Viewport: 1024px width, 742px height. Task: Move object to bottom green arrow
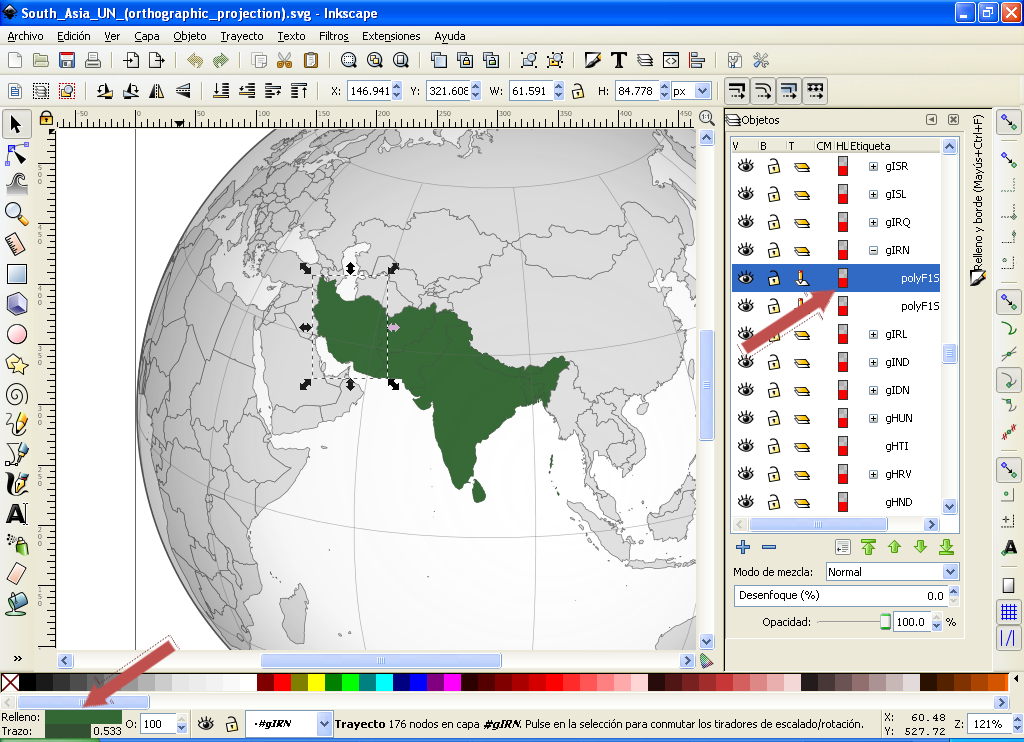[x=946, y=547]
